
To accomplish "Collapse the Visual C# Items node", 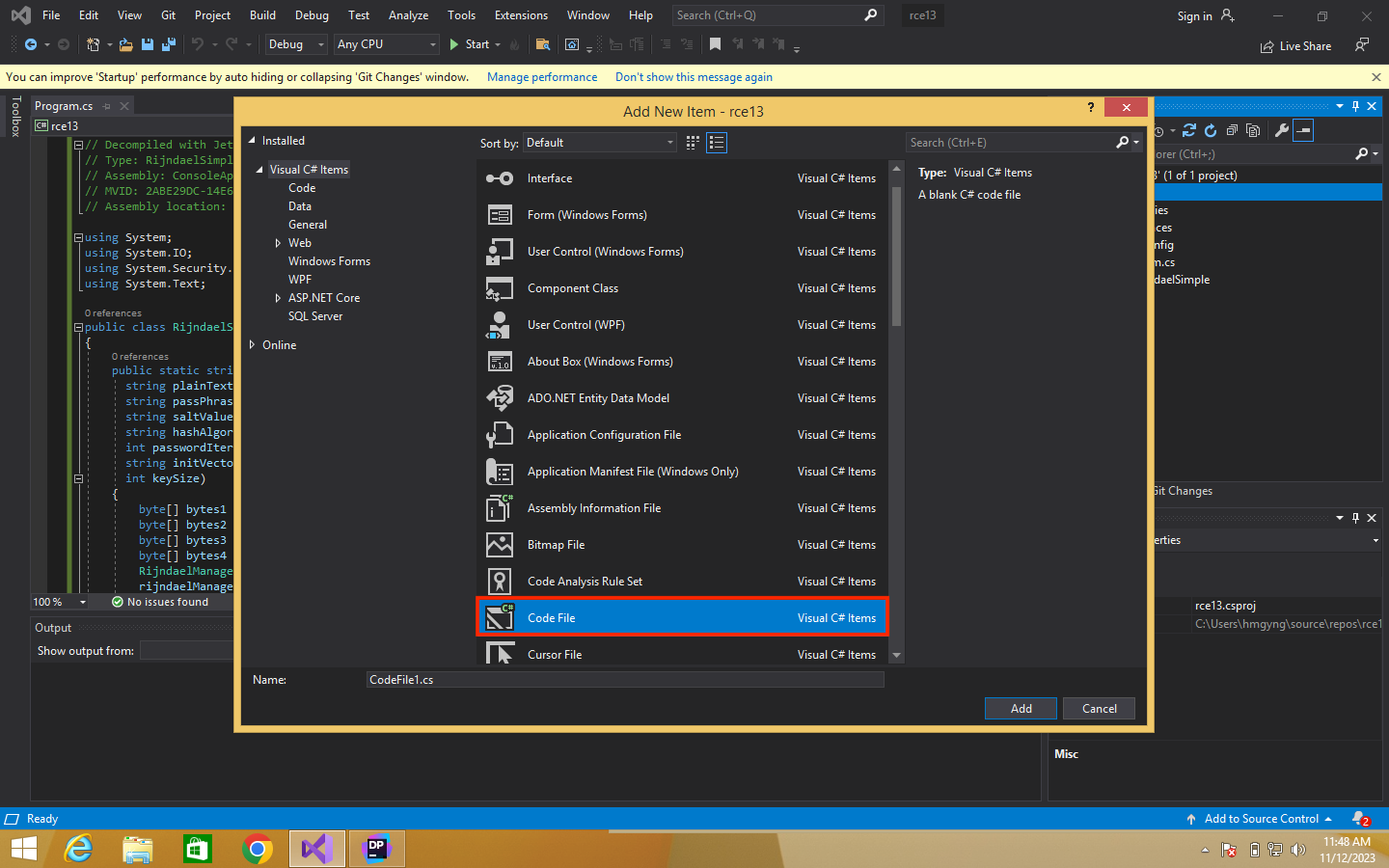I will (259, 170).
